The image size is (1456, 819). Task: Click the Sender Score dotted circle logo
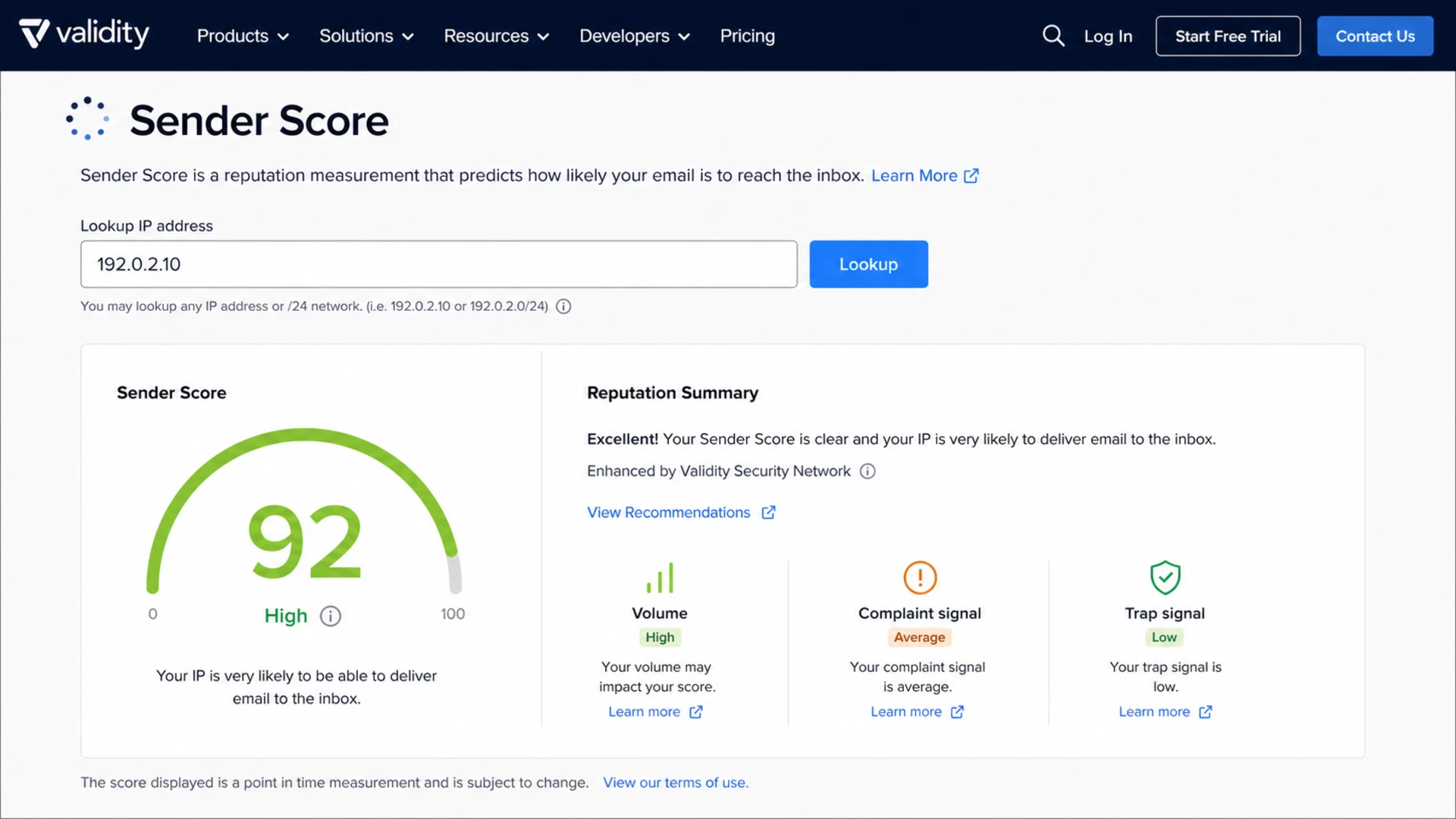tap(87, 118)
